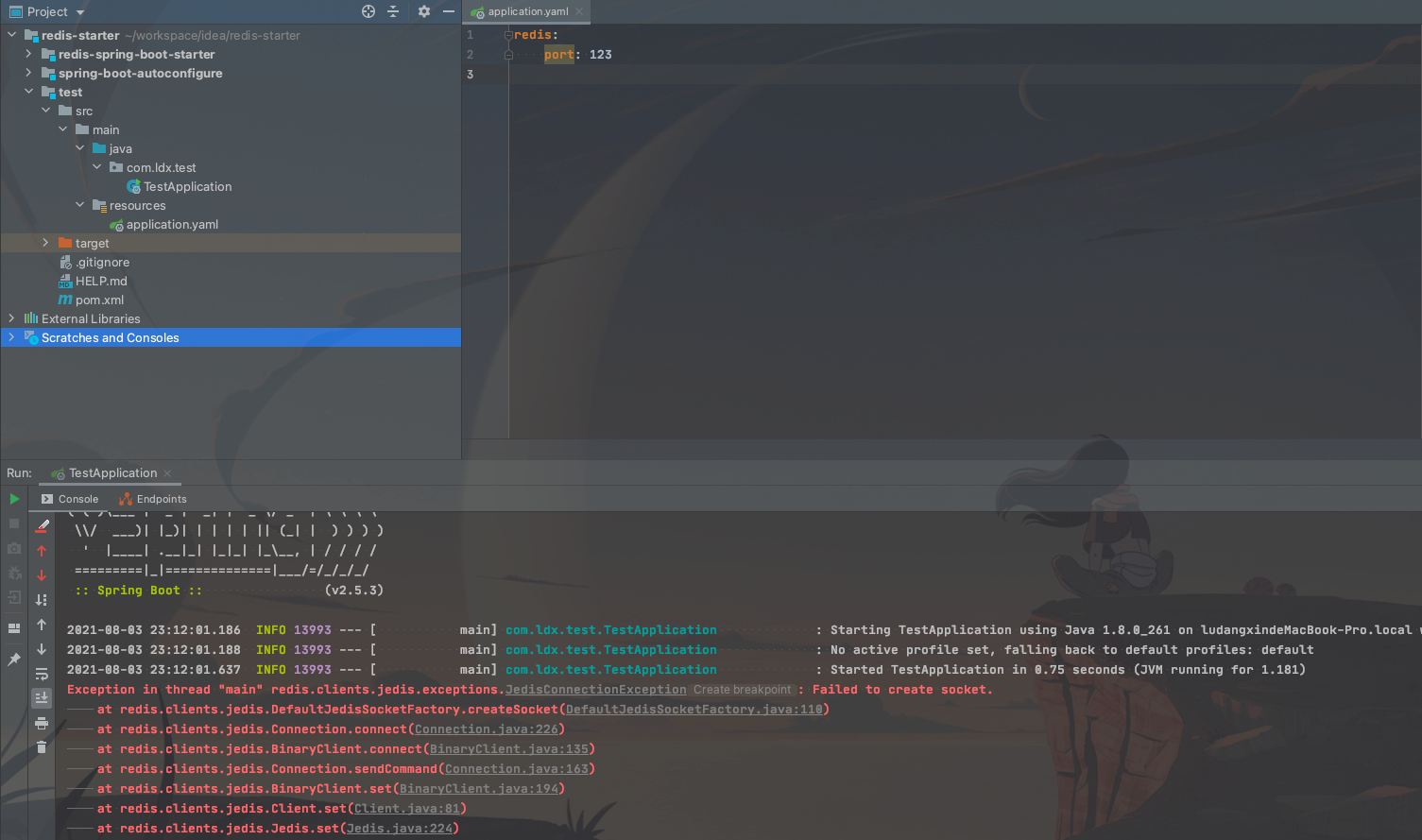Collapse the java folder arrow
Viewport: 1422px width, 840px height.
79,148
